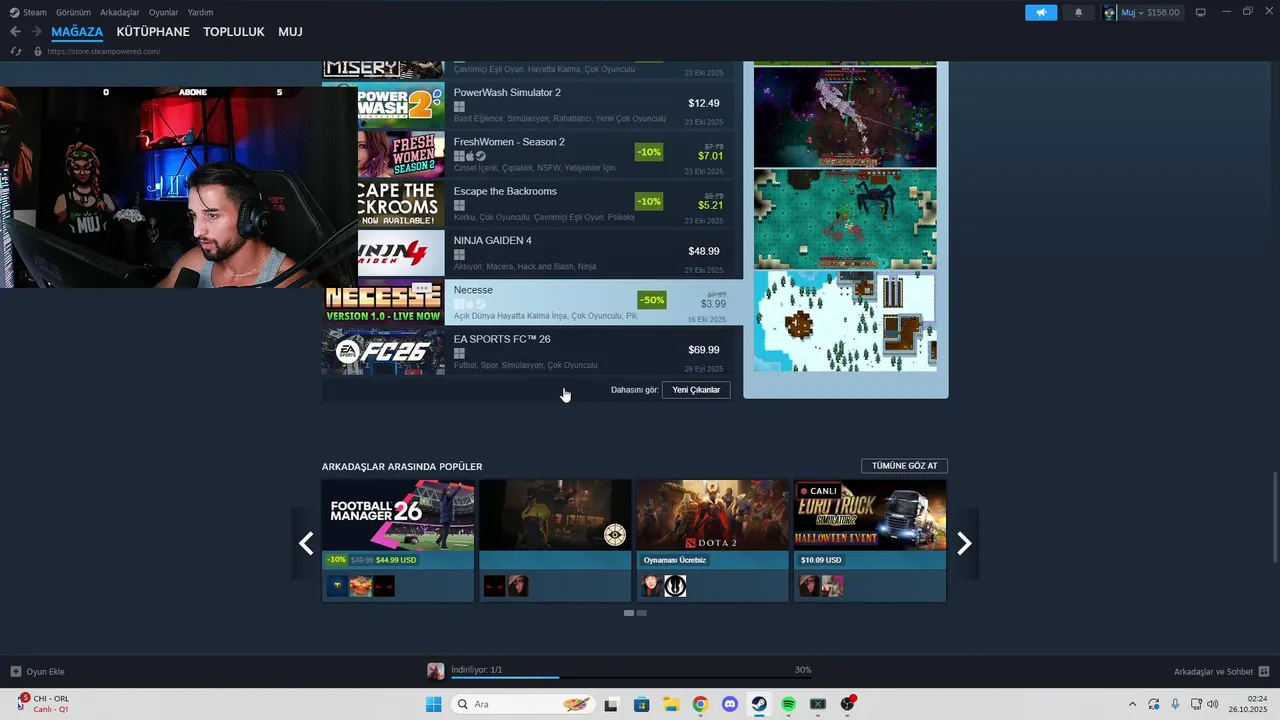
Task: Switch to the KÜTÜPHANE tab
Action: [x=153, y=32]
